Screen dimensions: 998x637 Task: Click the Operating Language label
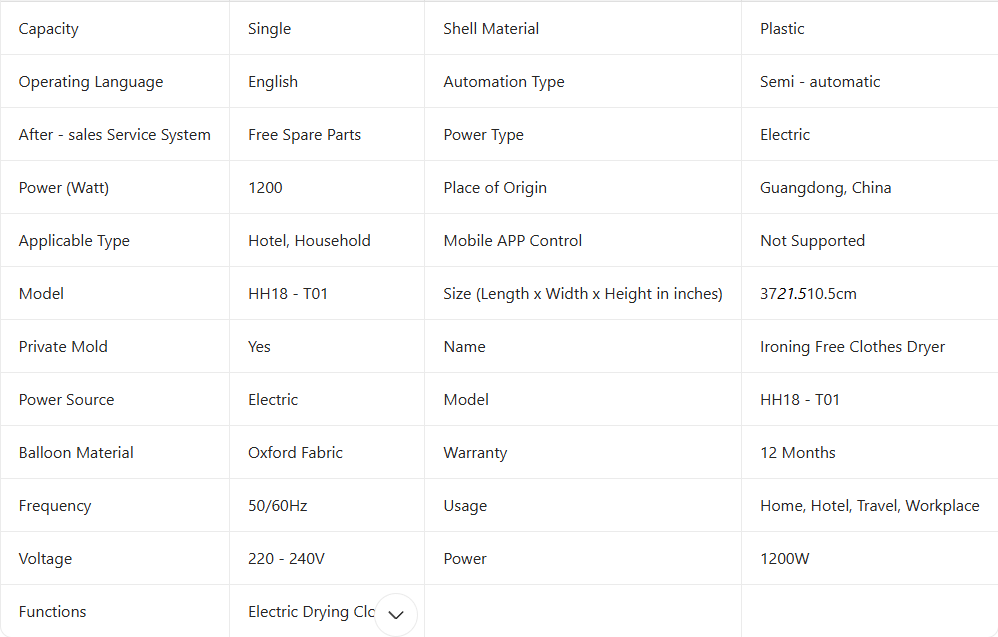91,82
